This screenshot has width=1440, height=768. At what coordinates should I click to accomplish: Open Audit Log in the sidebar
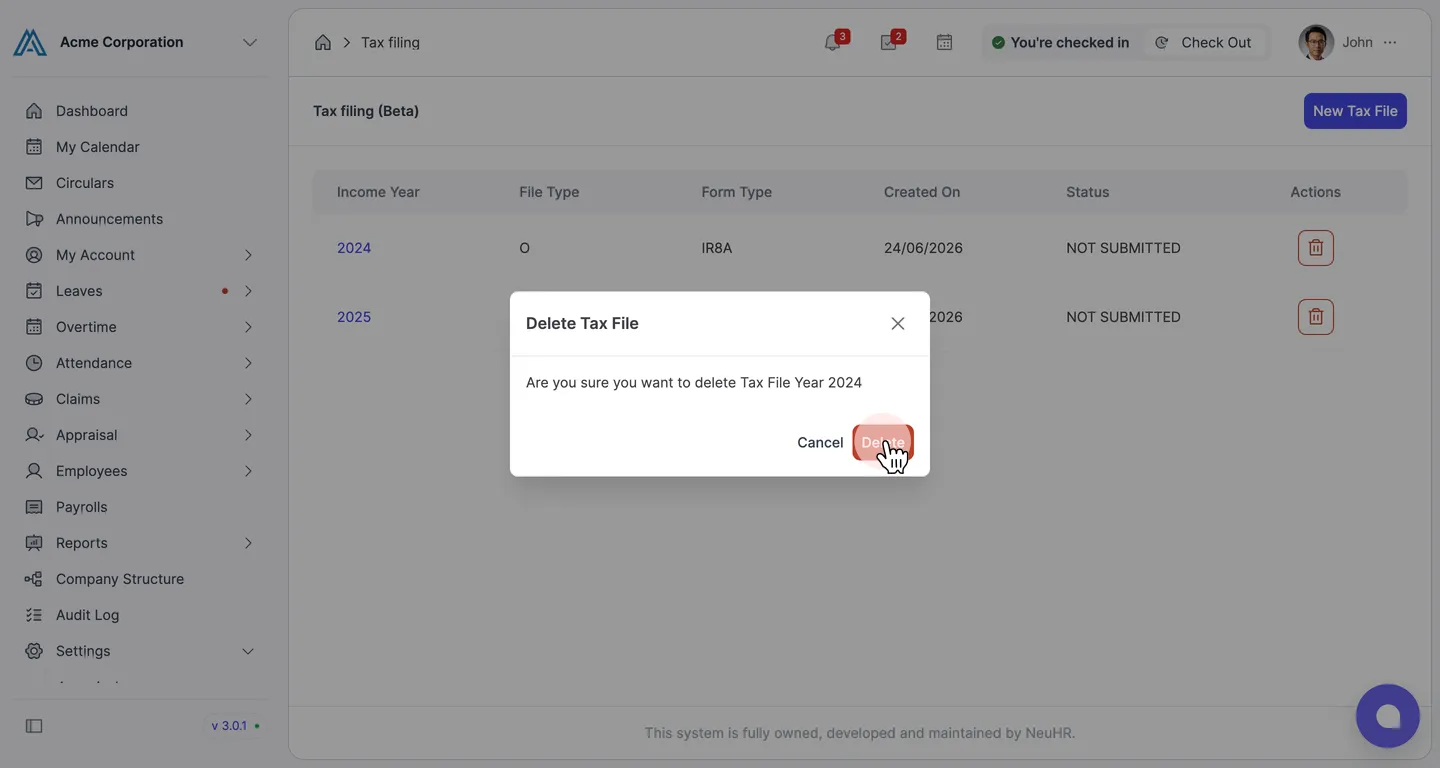pyautogui.click(x=87, y=615)
